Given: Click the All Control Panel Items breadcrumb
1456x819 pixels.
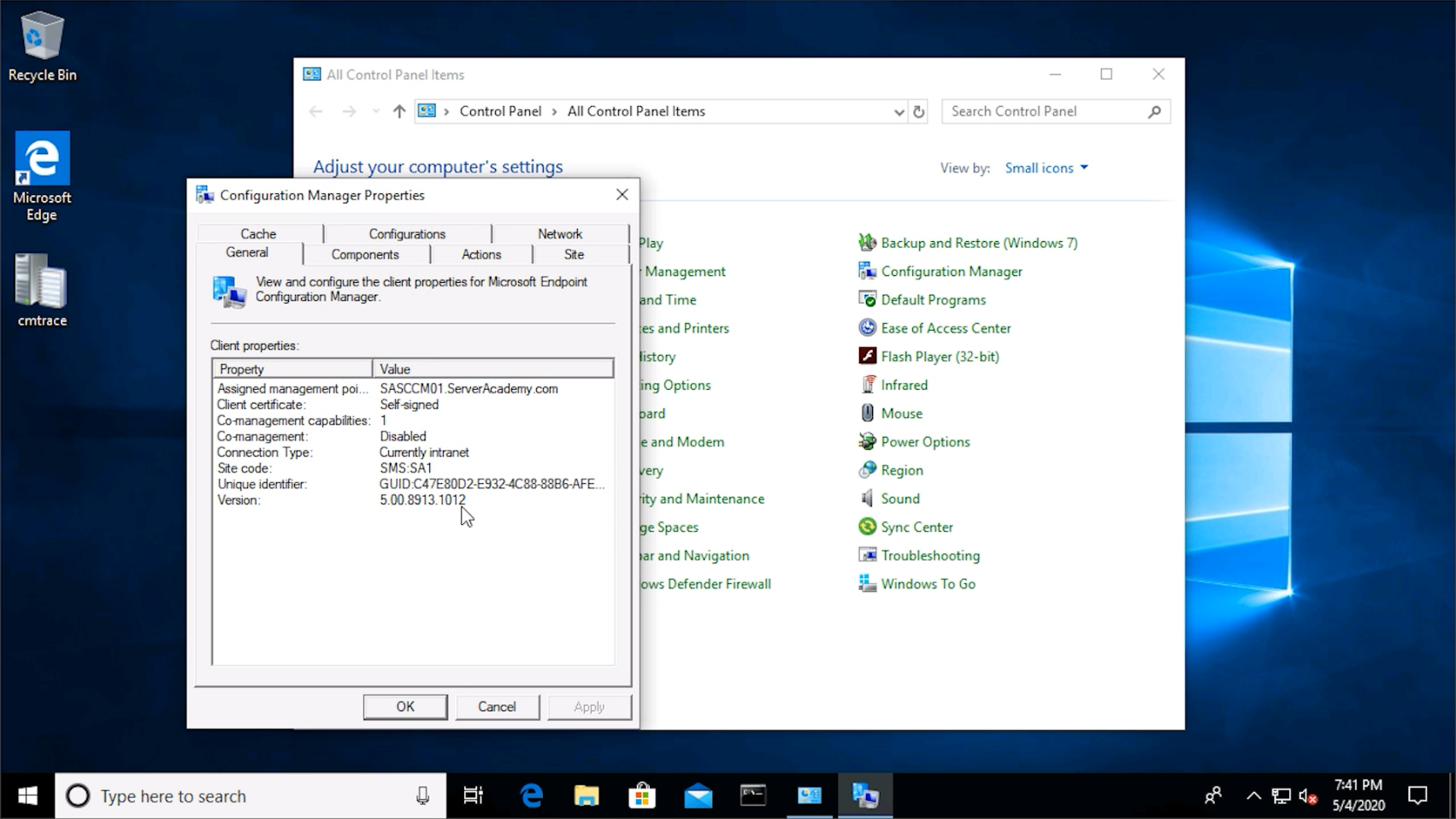Looking at the screenshot, I should click(x=636, y=111).
